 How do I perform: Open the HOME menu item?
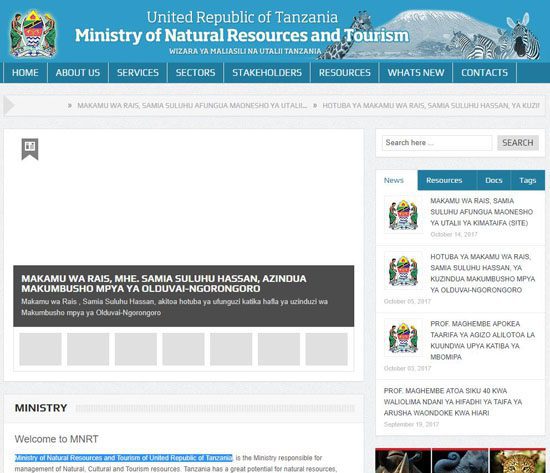tap(25, 73)
